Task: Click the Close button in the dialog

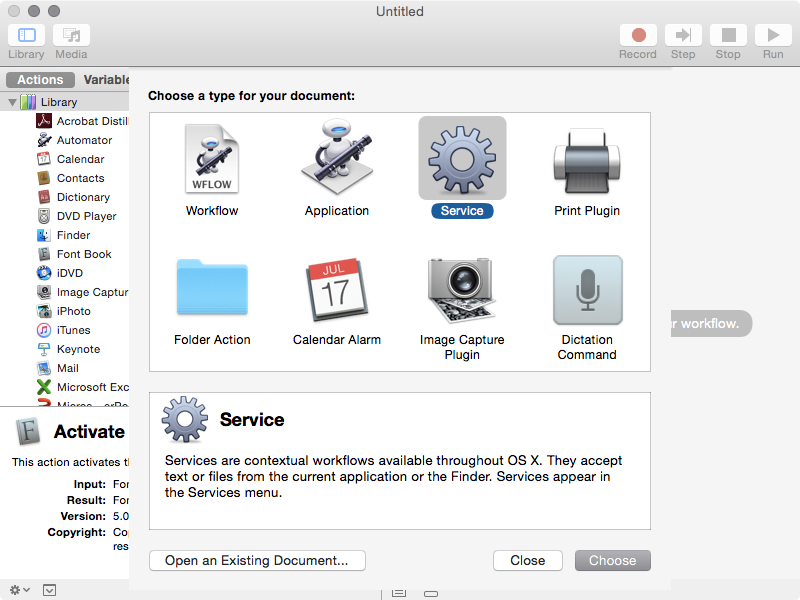Action: 527,560
